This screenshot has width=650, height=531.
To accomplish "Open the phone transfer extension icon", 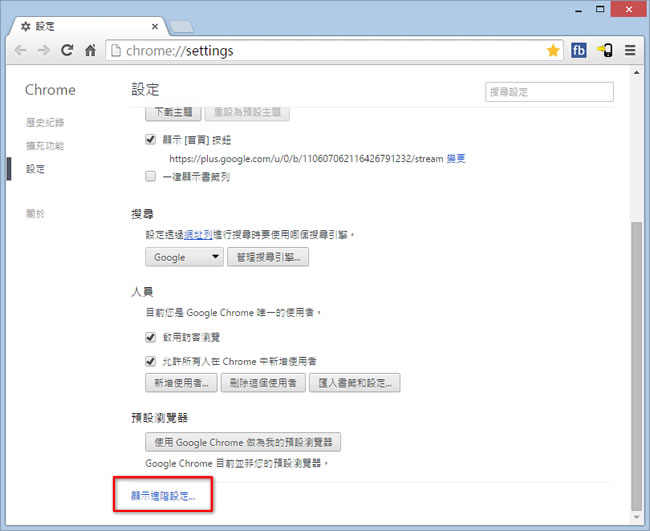I will 605,51.
